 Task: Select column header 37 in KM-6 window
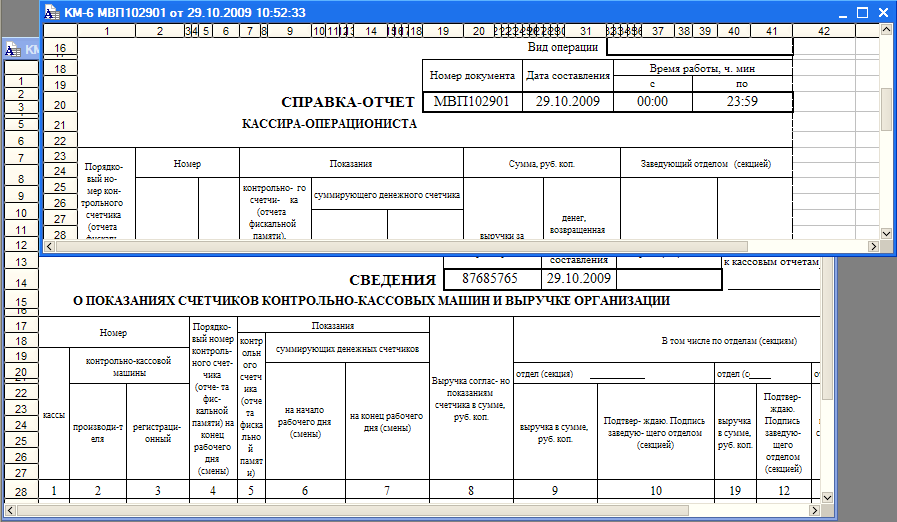[658, 31]
